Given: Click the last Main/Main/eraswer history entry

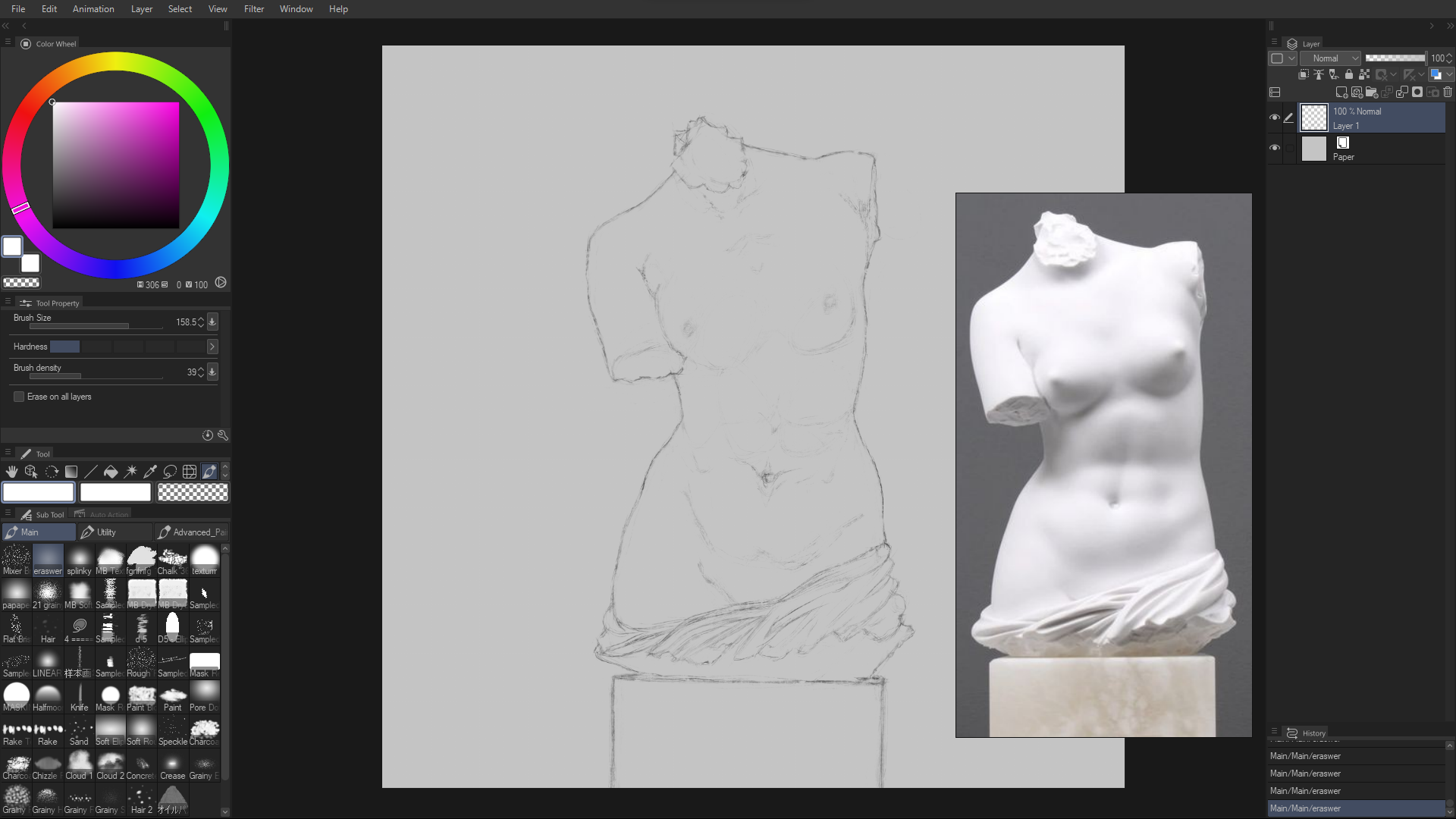Looking at the screenshot, I should 1356,808.
